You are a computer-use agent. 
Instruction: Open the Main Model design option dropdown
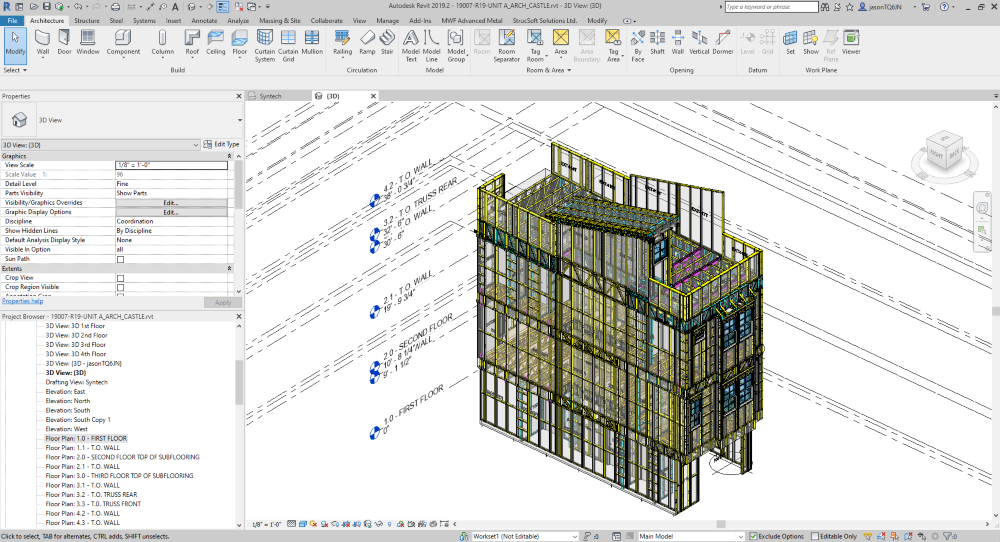(x=739, y=536)
